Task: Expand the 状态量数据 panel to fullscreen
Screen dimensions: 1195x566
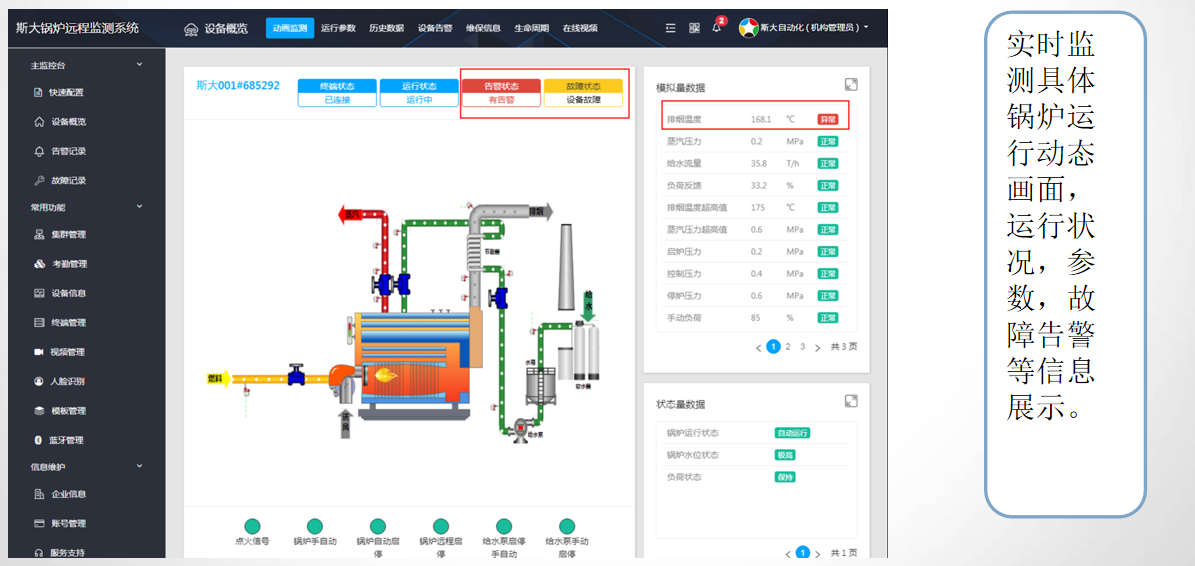Action: point(850,401)
